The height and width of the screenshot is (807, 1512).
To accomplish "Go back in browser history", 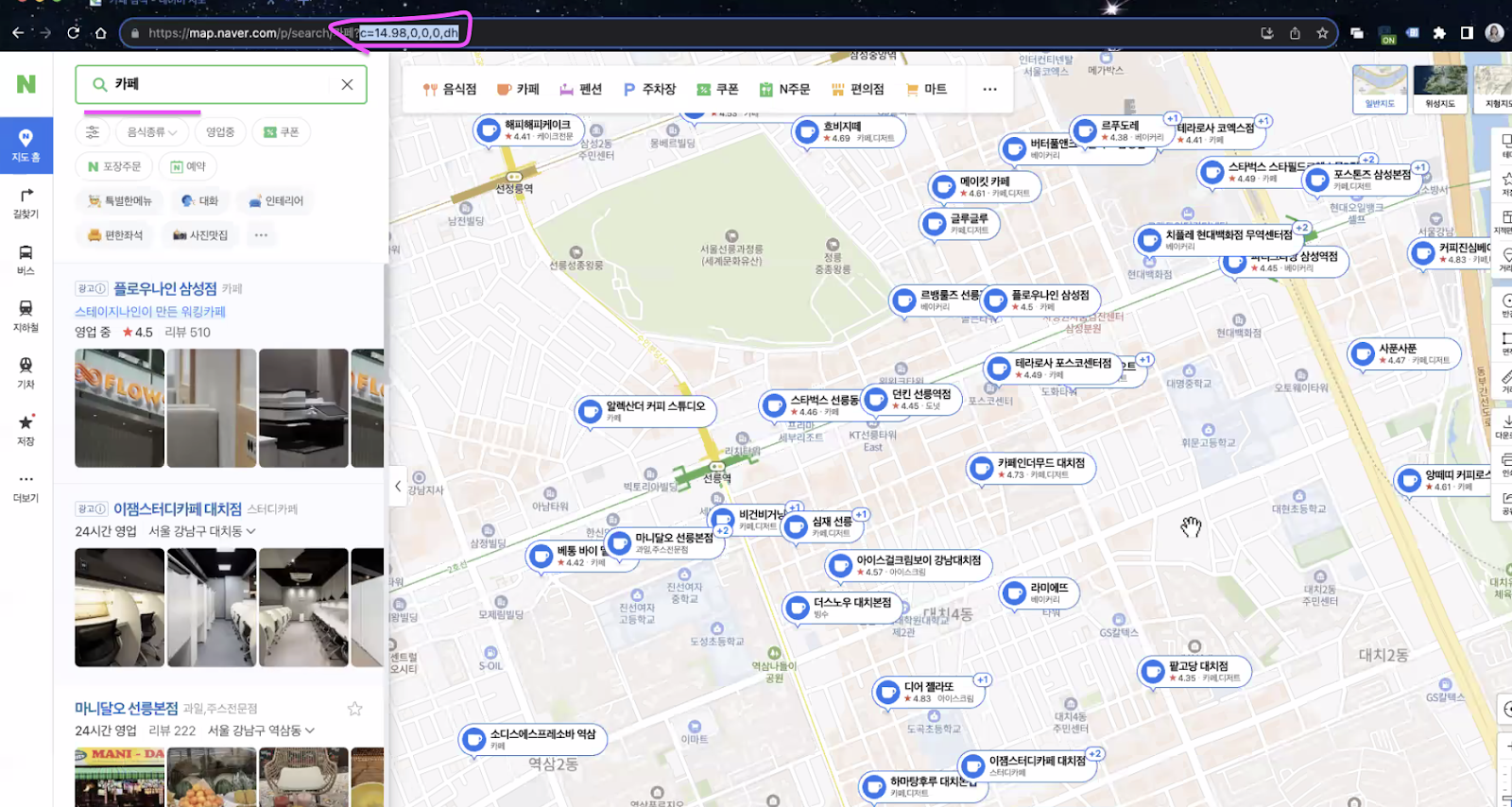I will [18, 32].
